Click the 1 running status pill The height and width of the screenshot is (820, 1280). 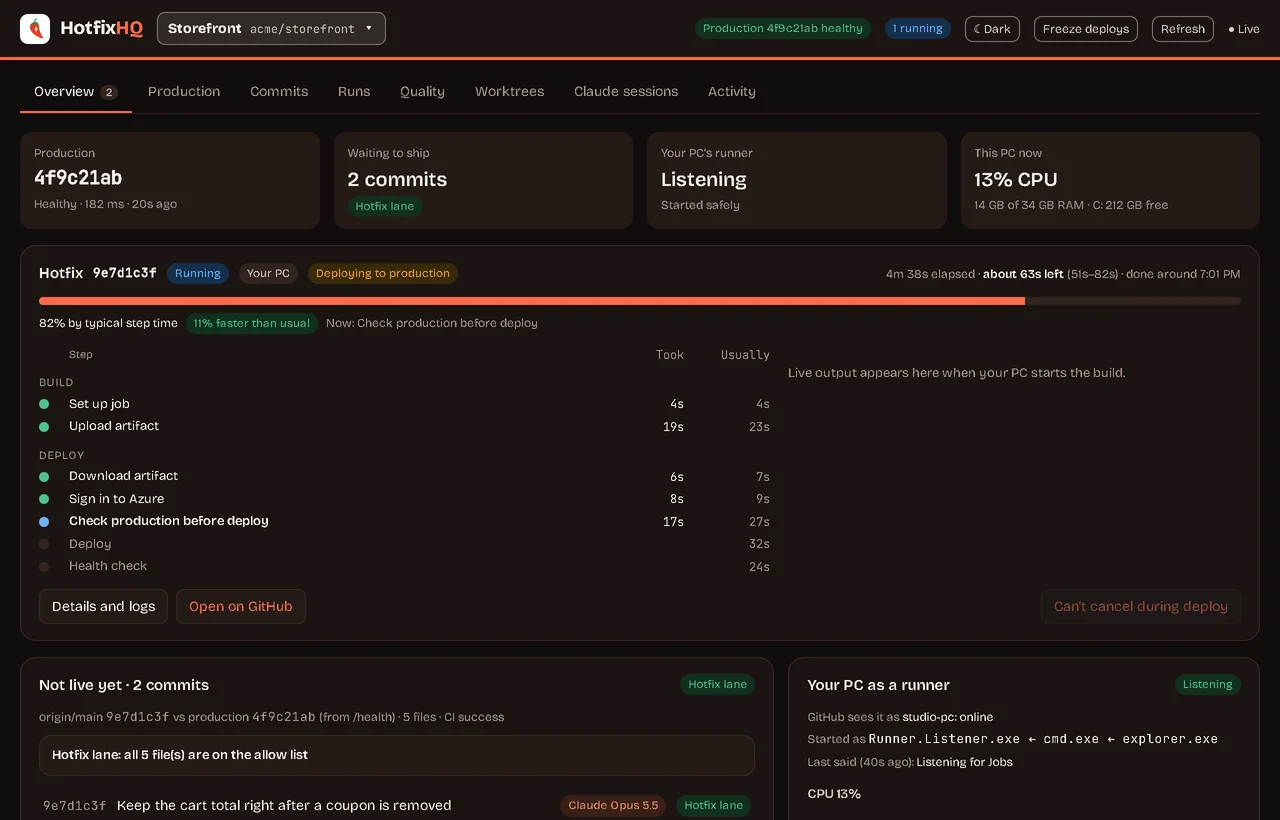point(918,28)
